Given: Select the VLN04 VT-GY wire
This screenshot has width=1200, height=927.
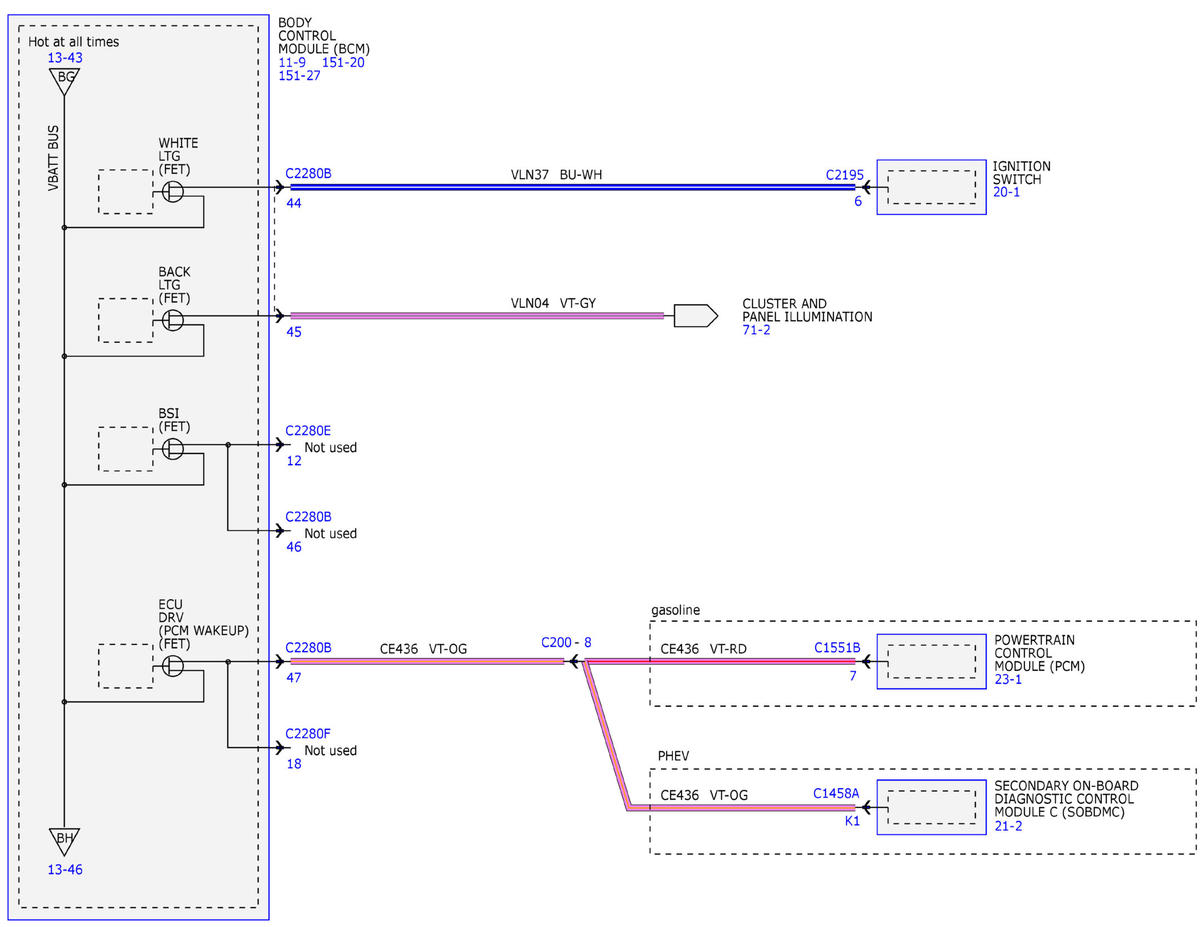Looking at the screenshot, I should tap(477, 316).
